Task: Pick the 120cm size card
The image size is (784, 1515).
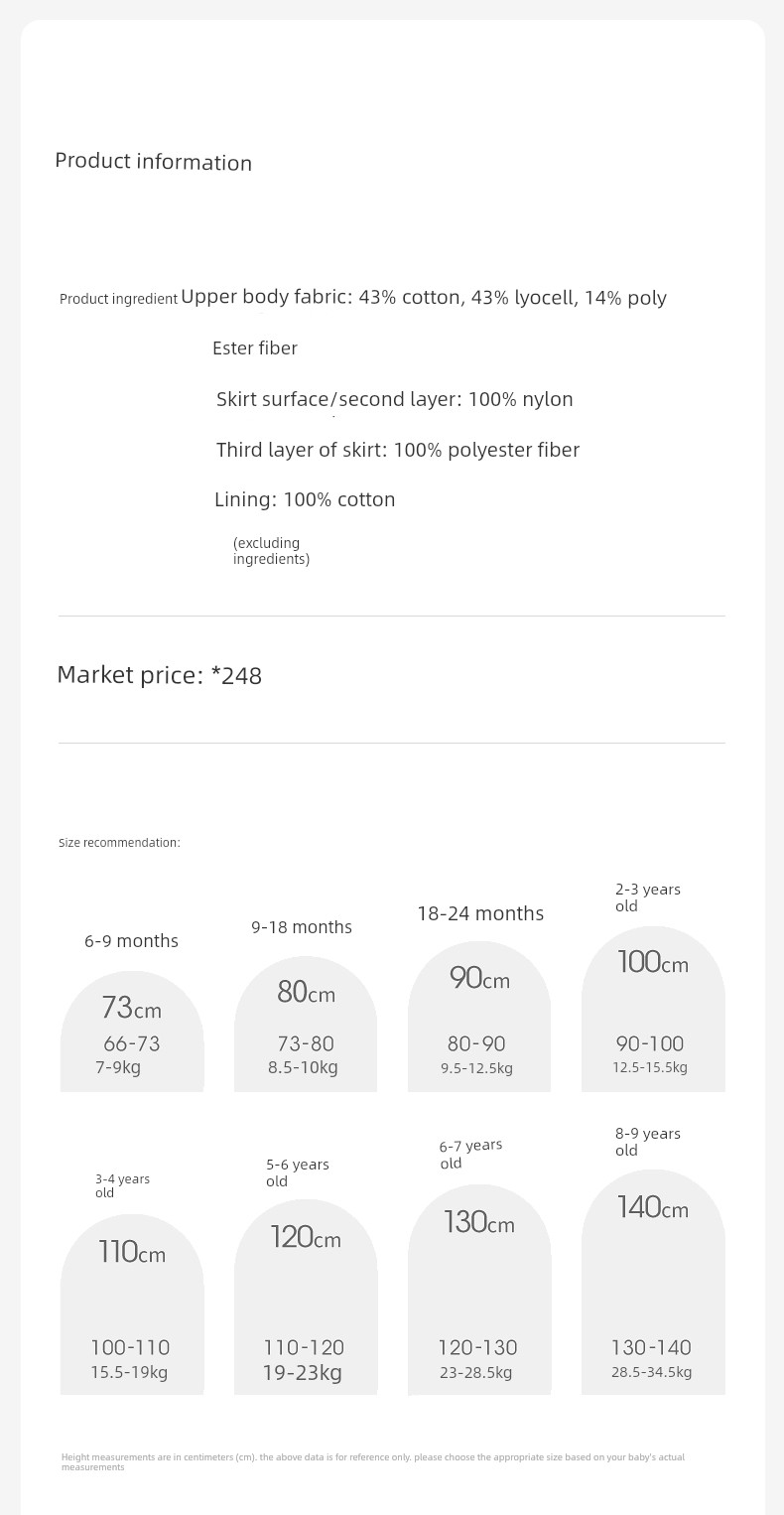Action: point(306,1297)
